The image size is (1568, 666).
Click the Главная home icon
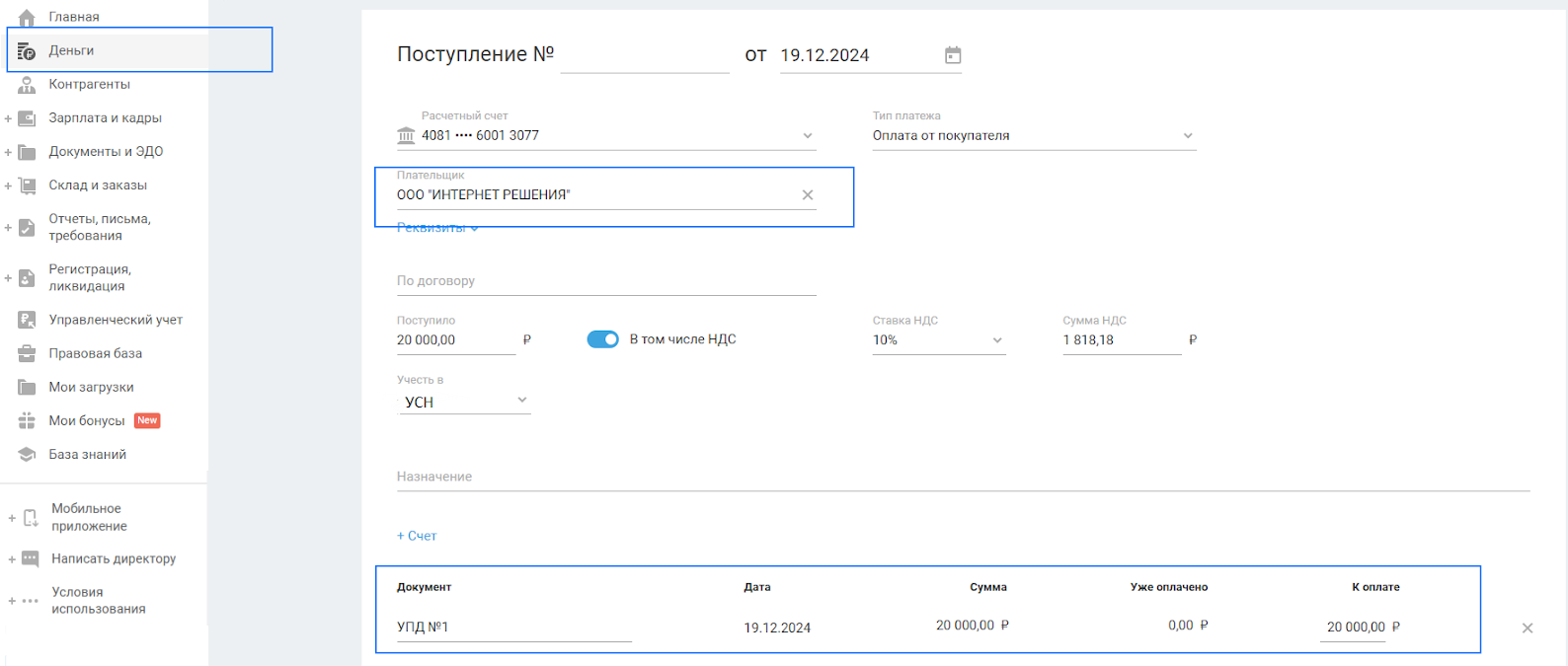27,17
